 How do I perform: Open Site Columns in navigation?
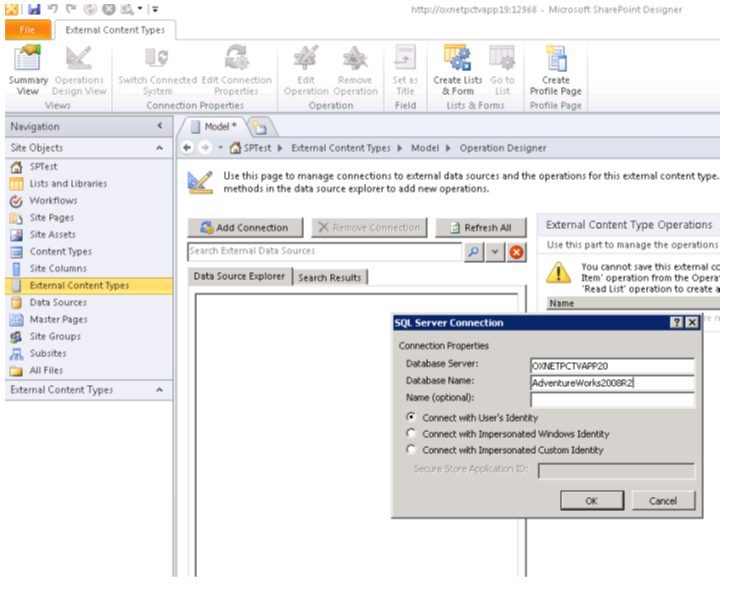coord(58,268)
